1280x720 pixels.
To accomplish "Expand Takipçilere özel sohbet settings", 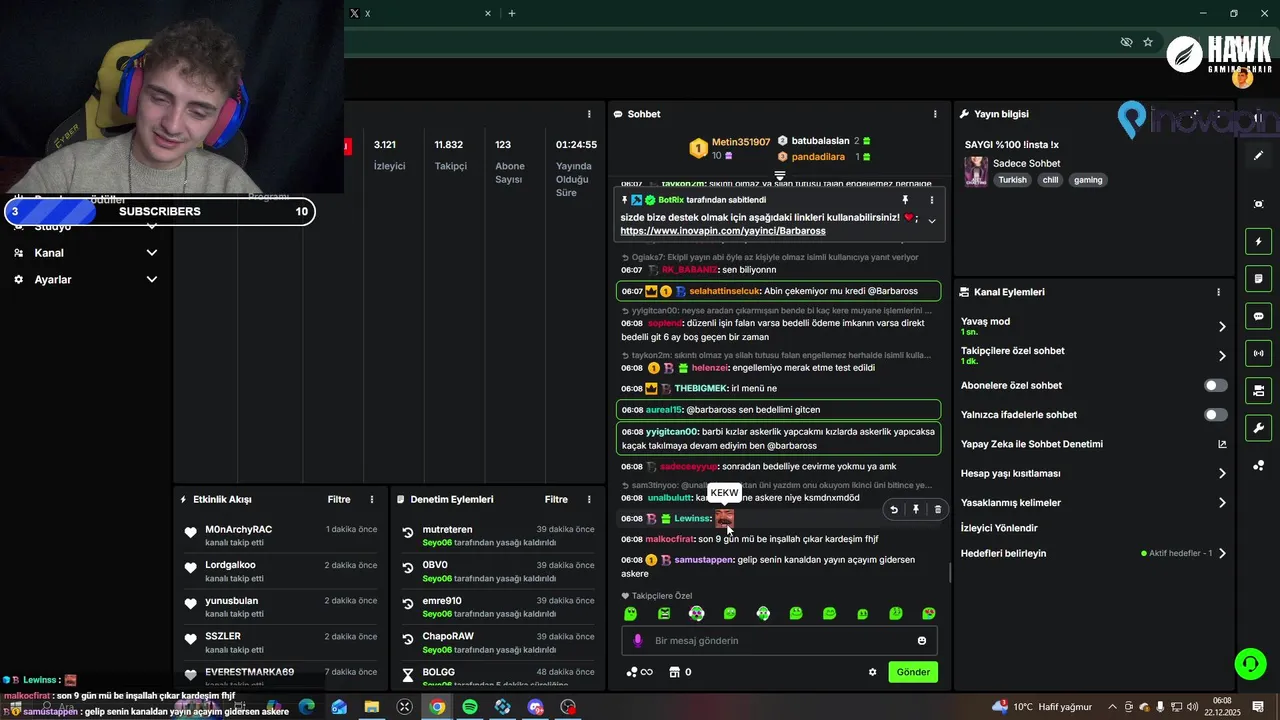I will coord(1222,356).
